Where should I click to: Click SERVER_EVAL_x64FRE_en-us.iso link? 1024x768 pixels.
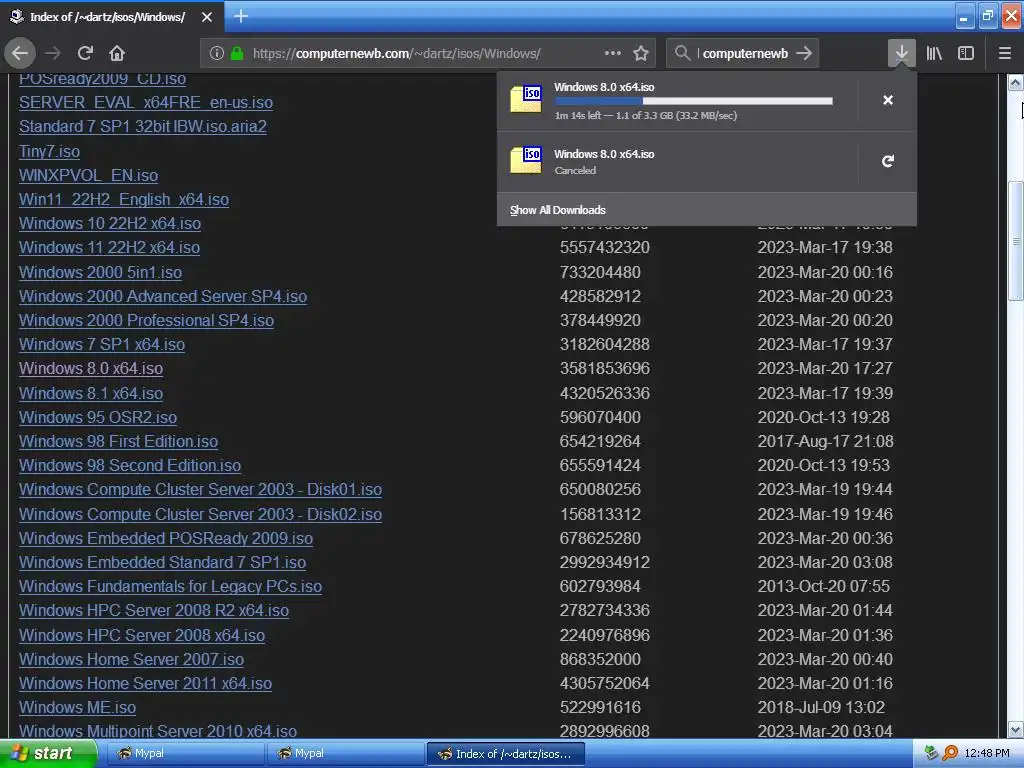tap(146, 103)
